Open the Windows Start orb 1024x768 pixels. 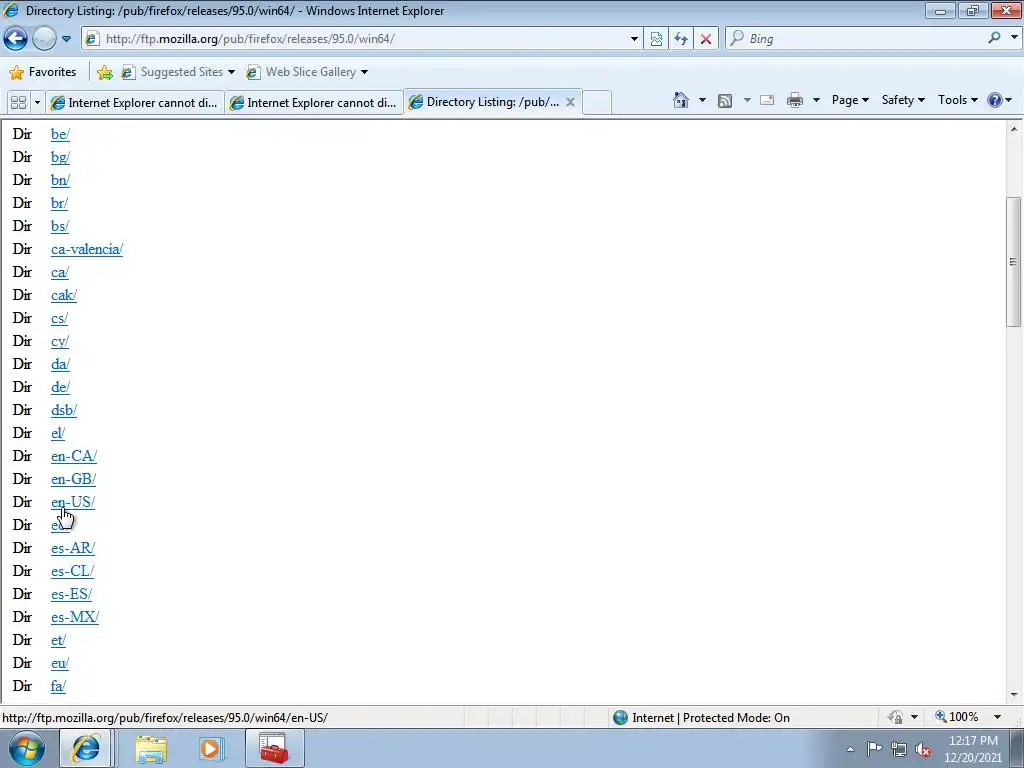pos(27,748)
